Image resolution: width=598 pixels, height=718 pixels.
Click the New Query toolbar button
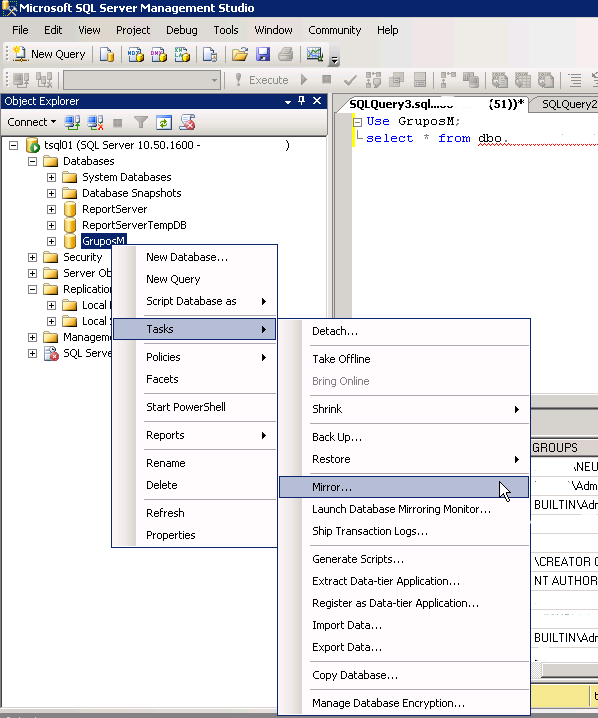tap(49, 54)
